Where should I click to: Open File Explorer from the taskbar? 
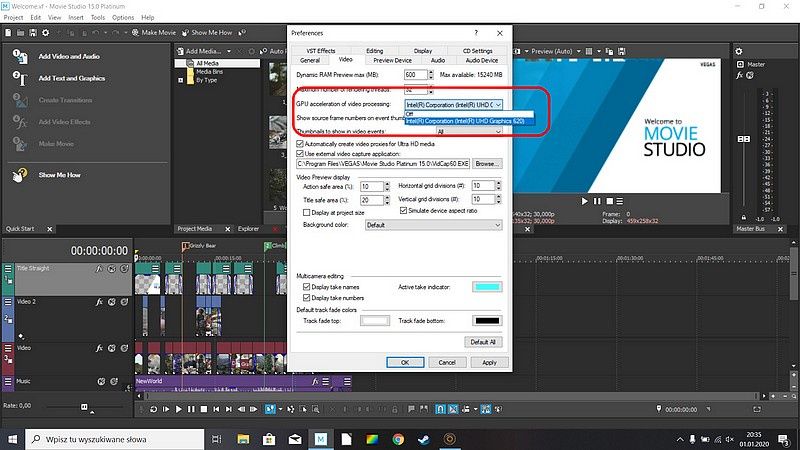pyautogui.click(x=243, y=439)
